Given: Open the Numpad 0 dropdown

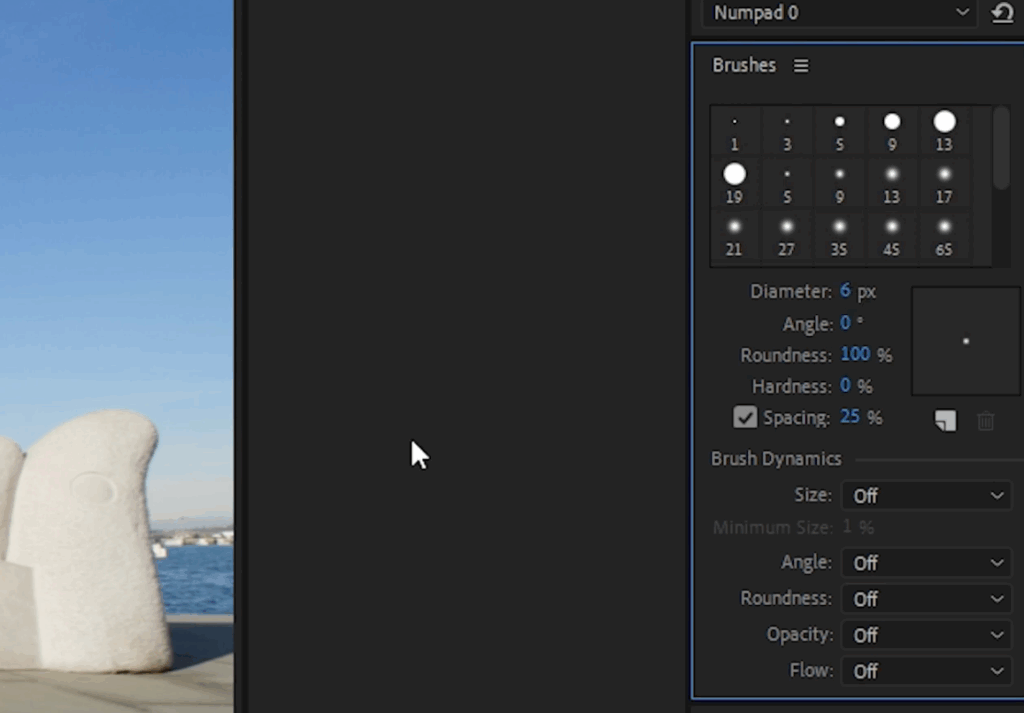Looking at the screenshot, I should tap(839, 13).
